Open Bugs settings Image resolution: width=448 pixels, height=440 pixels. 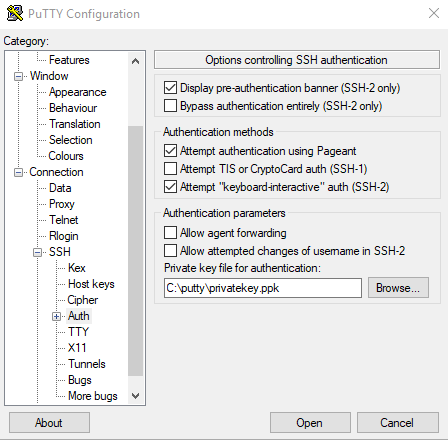80,380
